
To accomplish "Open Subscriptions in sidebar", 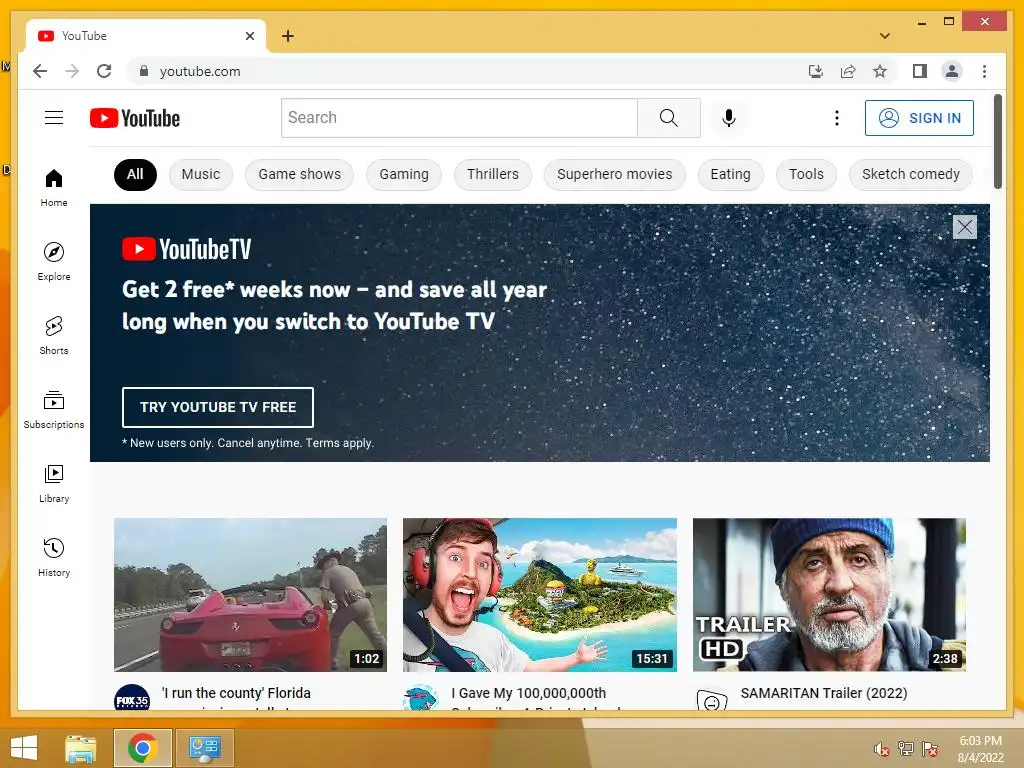I will (54, 409).
